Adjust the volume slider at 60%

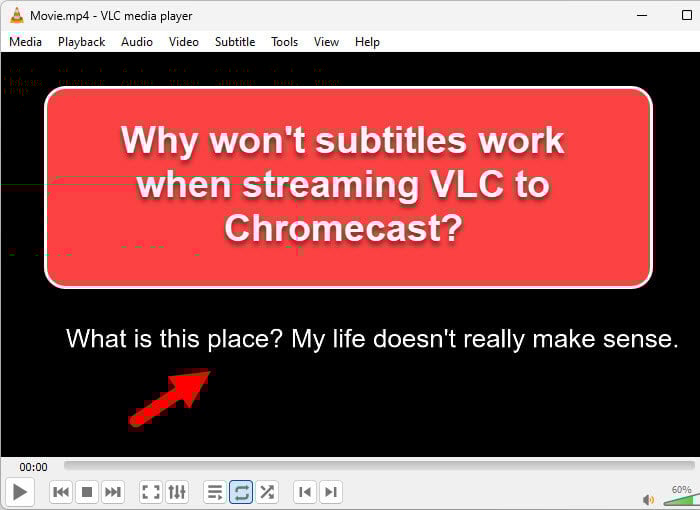[681, 500]
